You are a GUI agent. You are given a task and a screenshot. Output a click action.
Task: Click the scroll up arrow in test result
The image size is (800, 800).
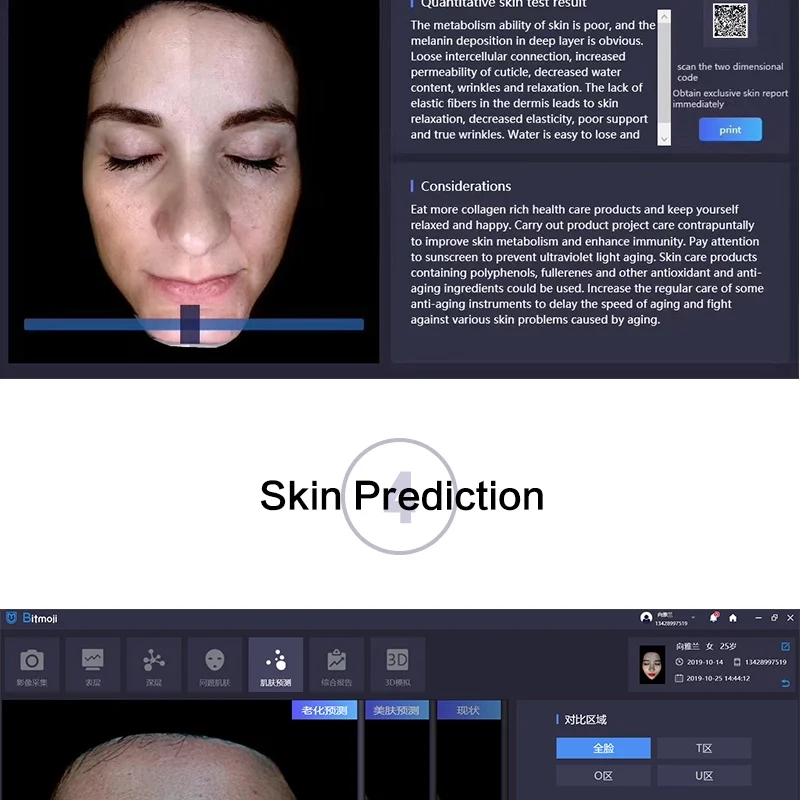664,17
